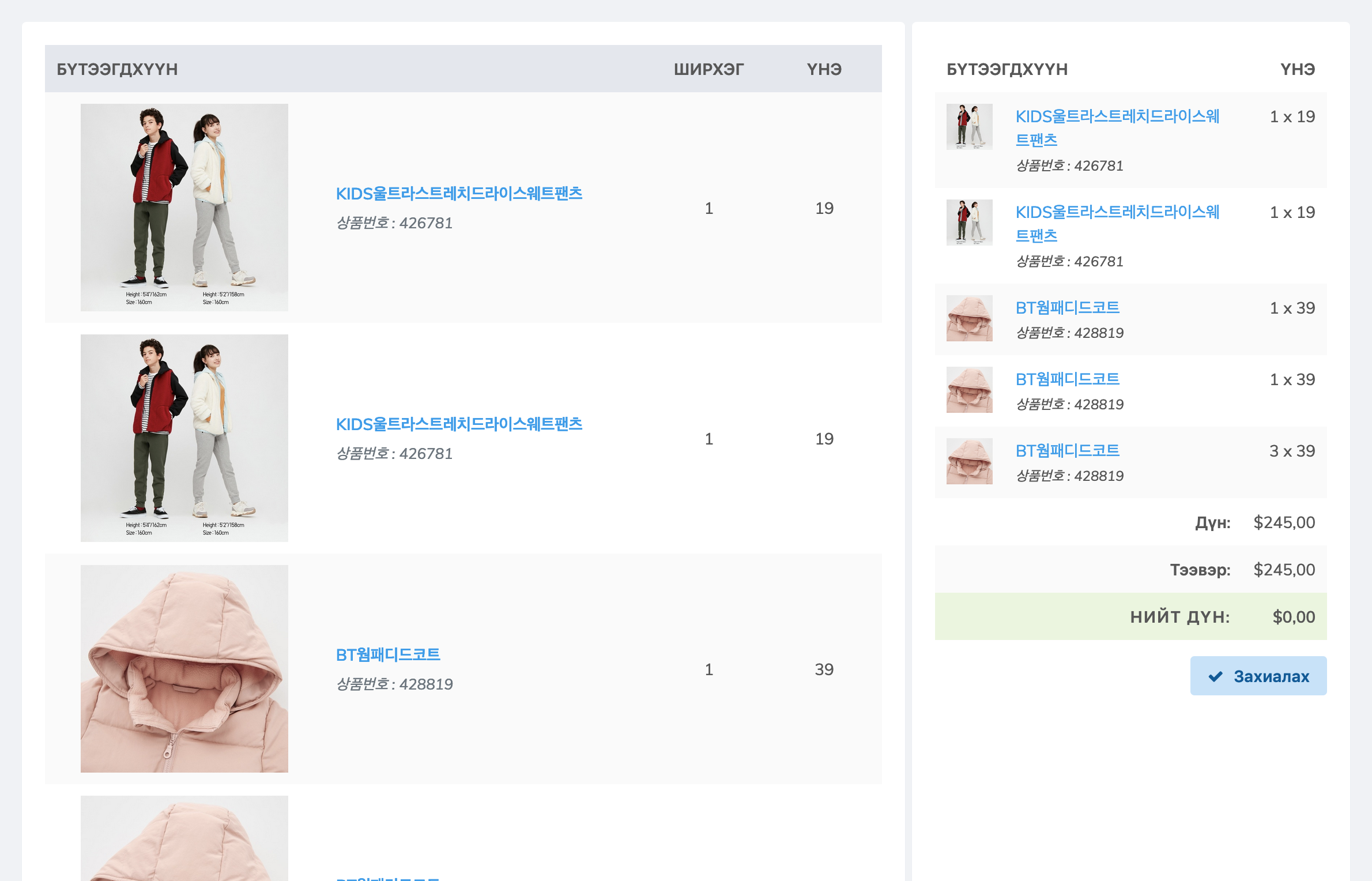The image size is (1372, 881).
Task: Click the Захиалах order button
Action: 1258,676
